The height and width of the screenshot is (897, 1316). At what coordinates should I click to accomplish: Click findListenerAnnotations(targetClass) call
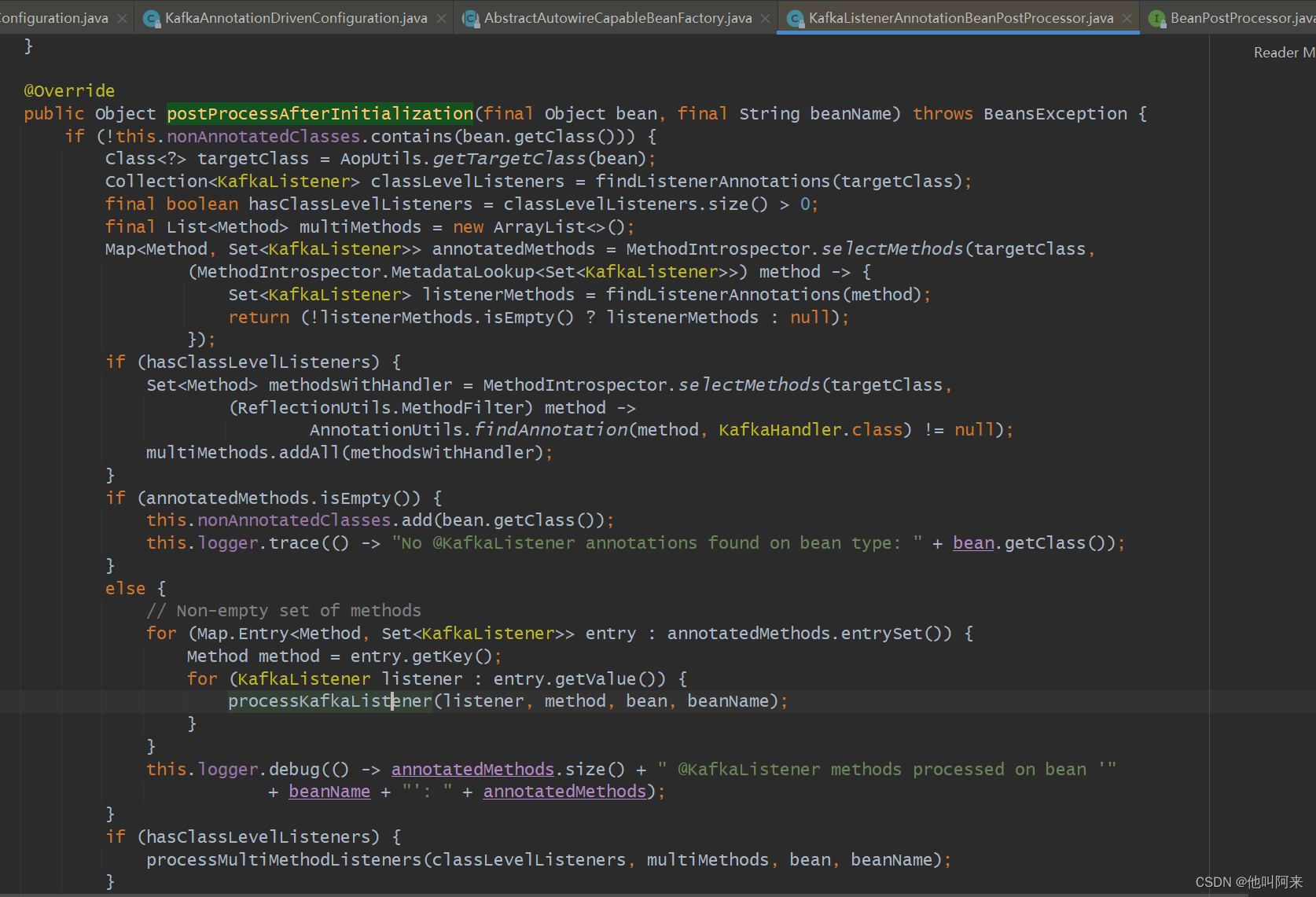click(778, 182)
